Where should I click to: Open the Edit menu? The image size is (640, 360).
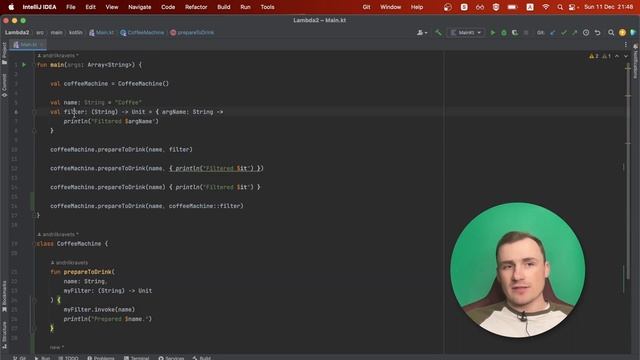[91, 7]
